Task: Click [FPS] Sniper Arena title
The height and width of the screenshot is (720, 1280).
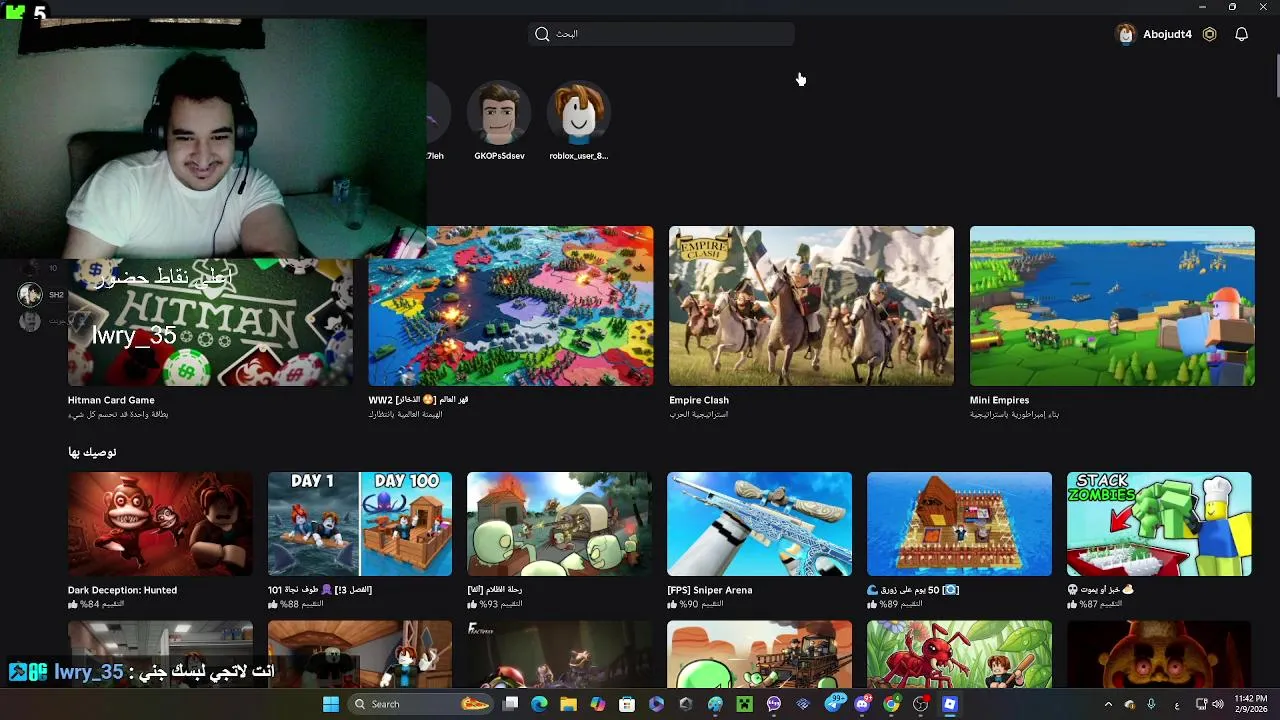Action: [710, 590]
